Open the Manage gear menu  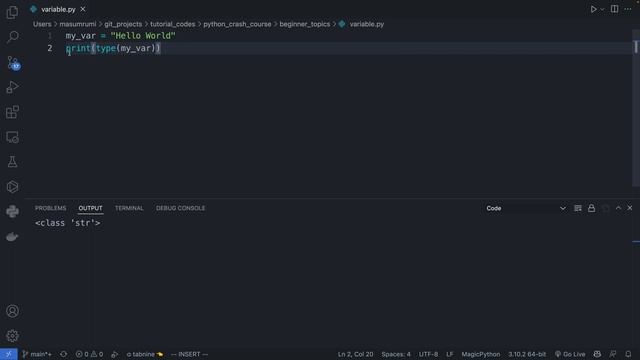[12, 336]
